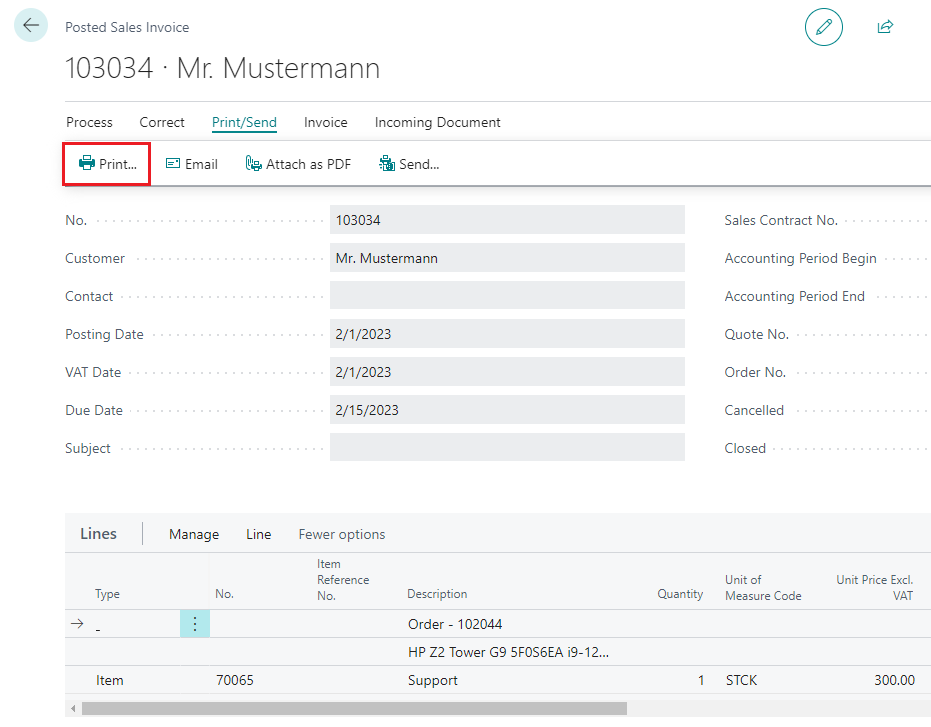Viewport: 931px width, 727px height.
Task: Click the Unit of Measure Code header
Action: [763, 587]
